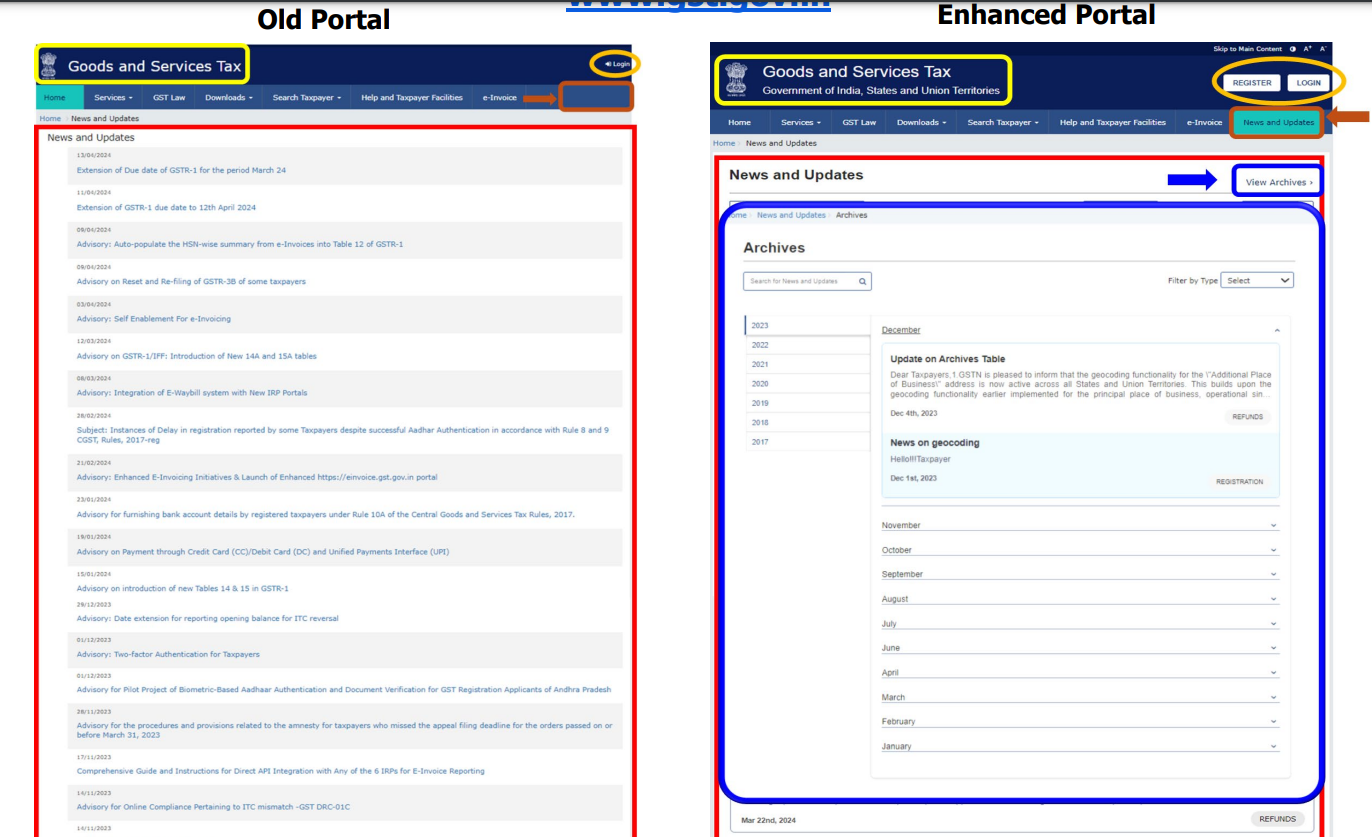The width and height of the screenshot is (1372, 837).
Task: Open Help and Taxpayer Facilities in Old Portal
Action: click(x=412, y=98)
